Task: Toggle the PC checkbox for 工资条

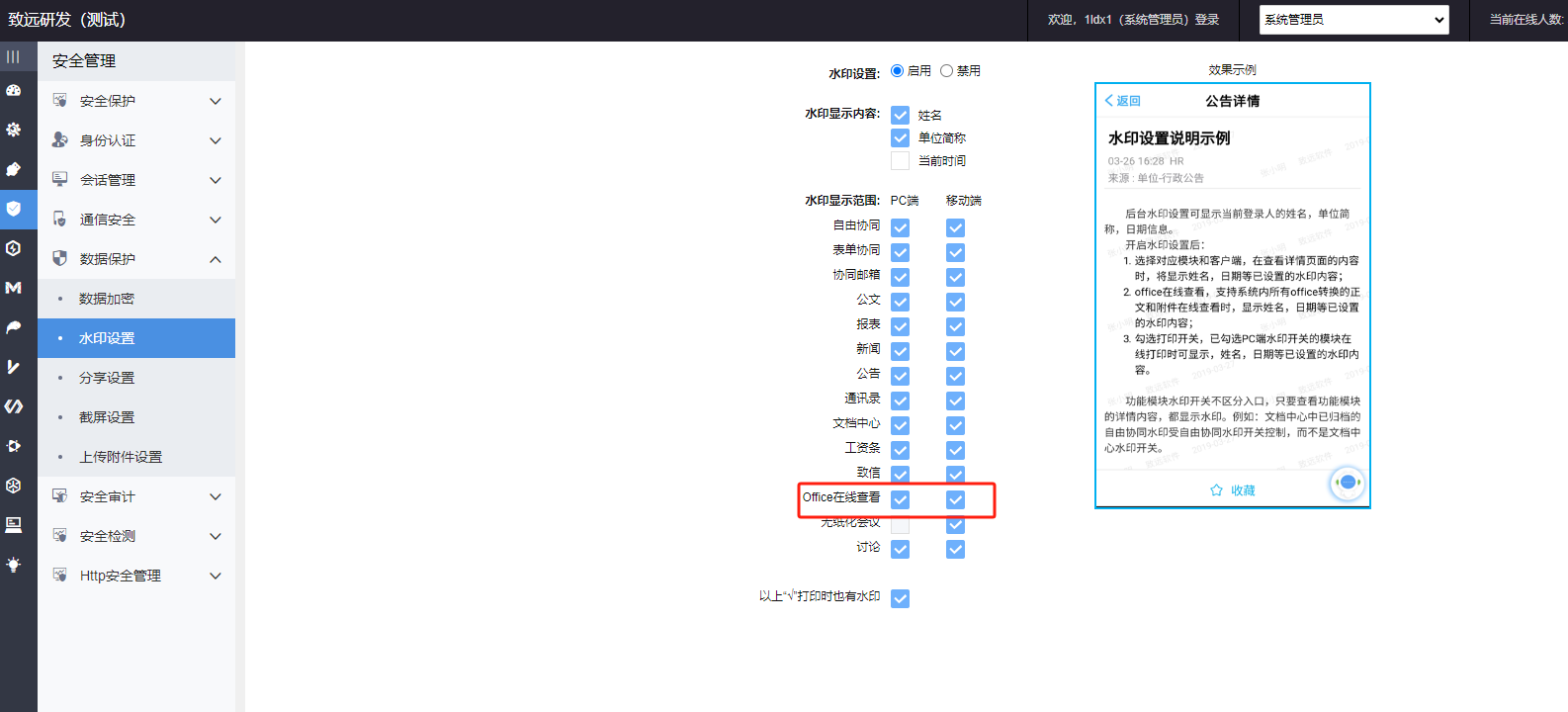Action: click(x=900, y=450)
